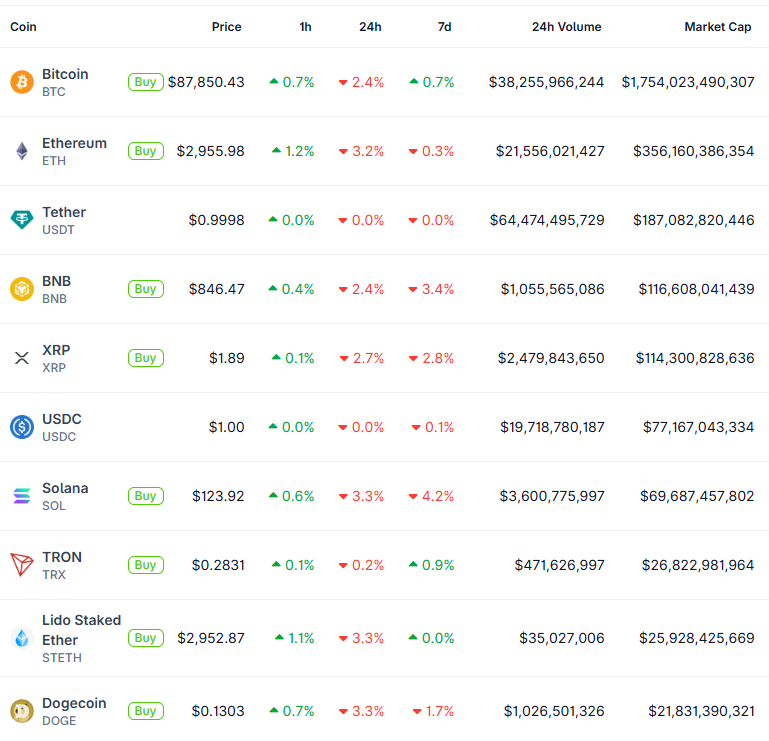Click the Dogecoin icon
The width and height of the screenshot is (769, 741).
pos(21,711)
